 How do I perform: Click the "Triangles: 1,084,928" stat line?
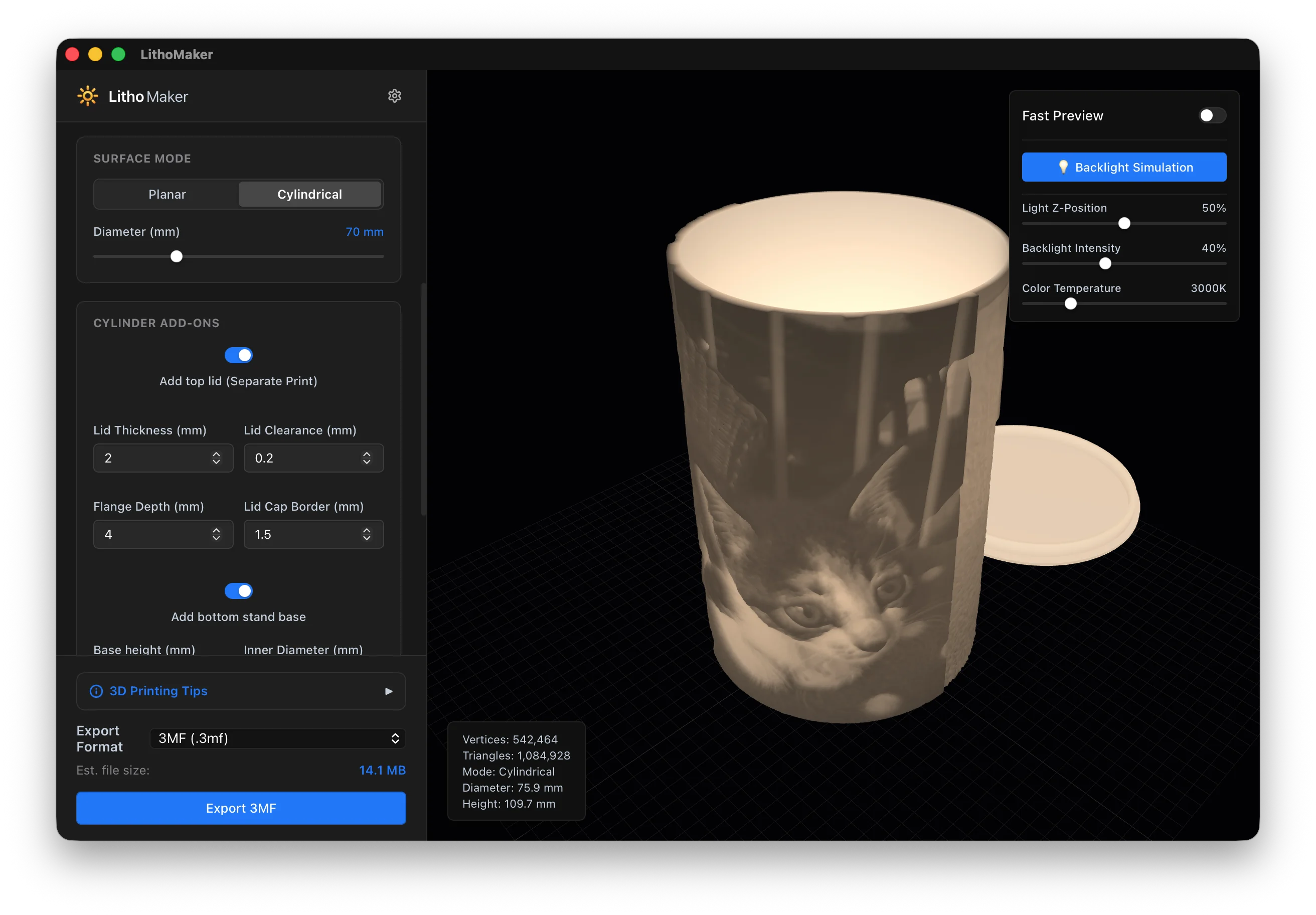[516, 755]
